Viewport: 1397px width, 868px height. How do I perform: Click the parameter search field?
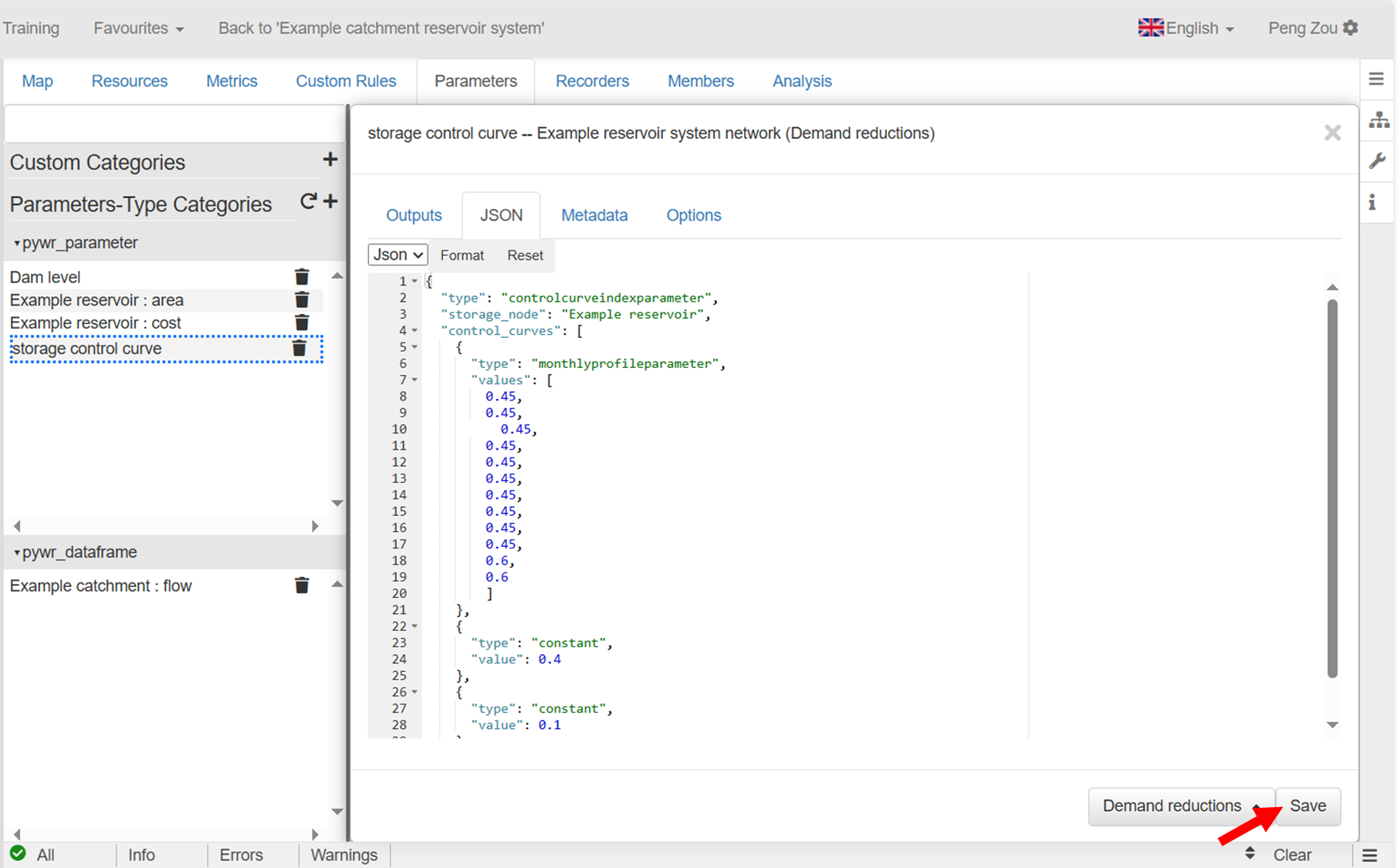174,124
